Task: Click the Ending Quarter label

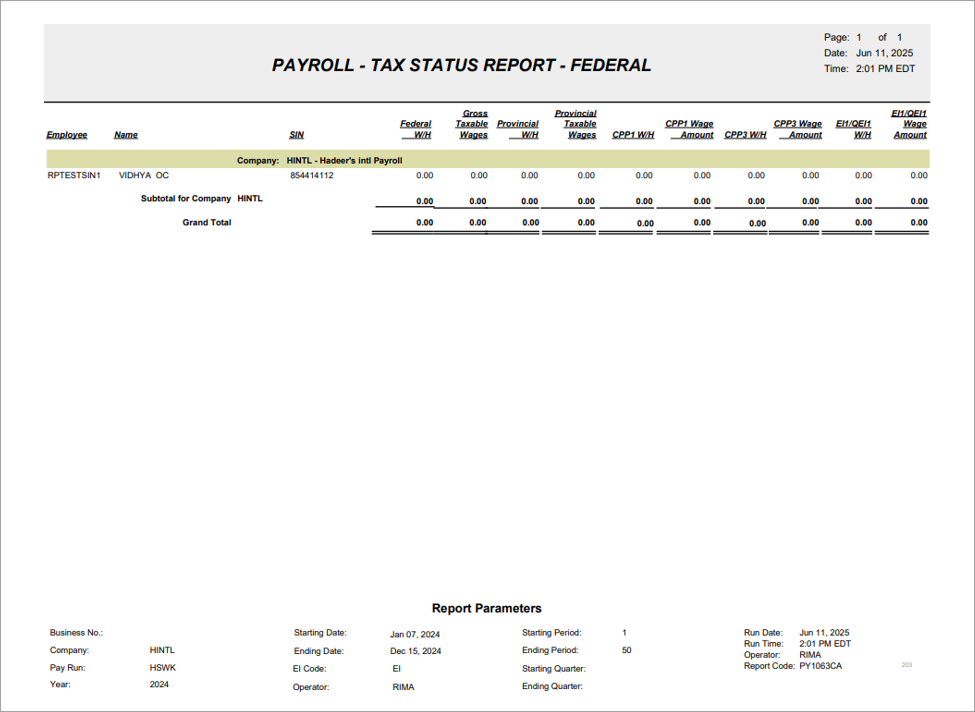Action: tap(552, 686)
